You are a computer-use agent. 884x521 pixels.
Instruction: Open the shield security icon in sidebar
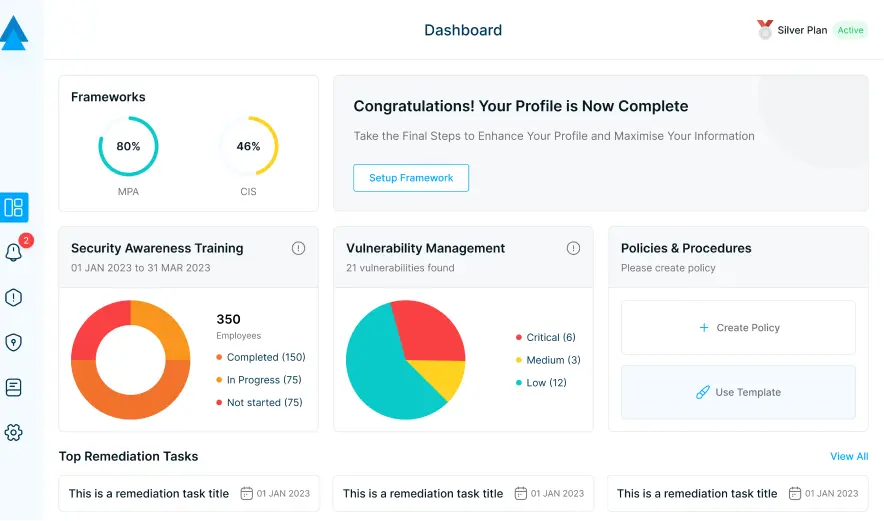point(14,342)
